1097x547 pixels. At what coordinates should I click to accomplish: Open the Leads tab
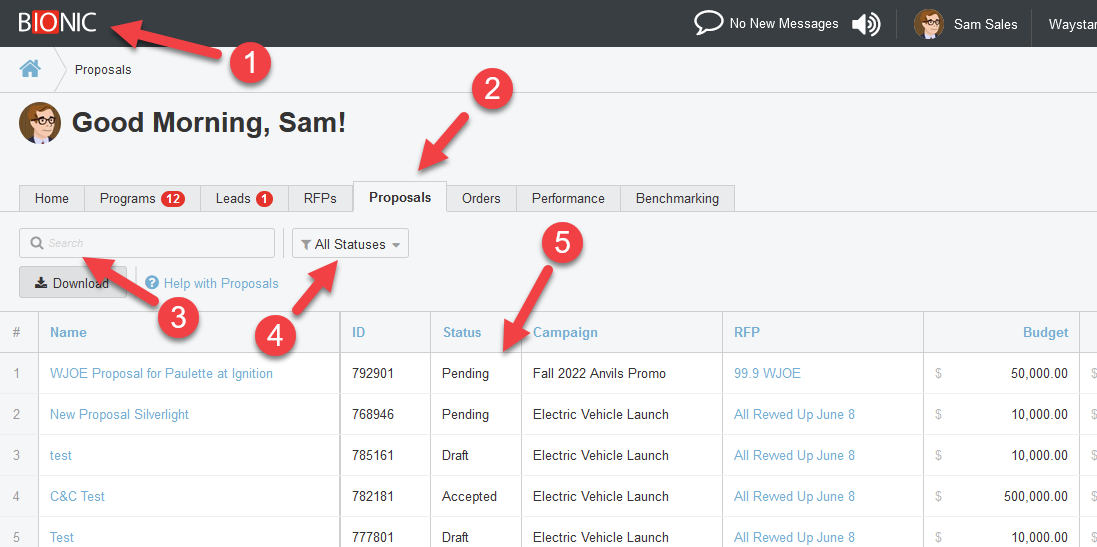(244, 198)
